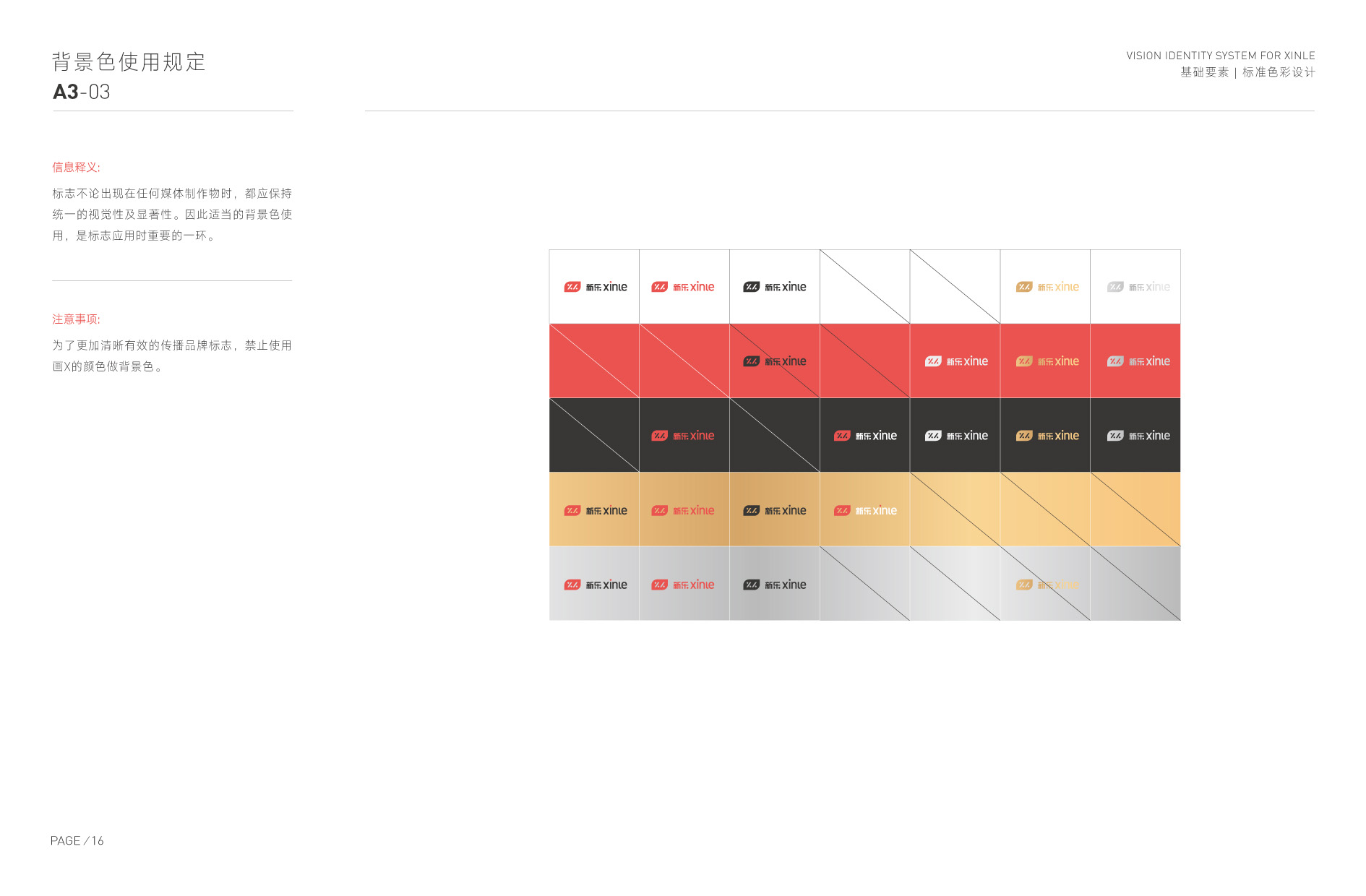Image resolution: width=1366 pixels, height=896 pixels.
Task: Click the paragraph starting 为了更加清晰有效的传播
Action: coord(172,356)
